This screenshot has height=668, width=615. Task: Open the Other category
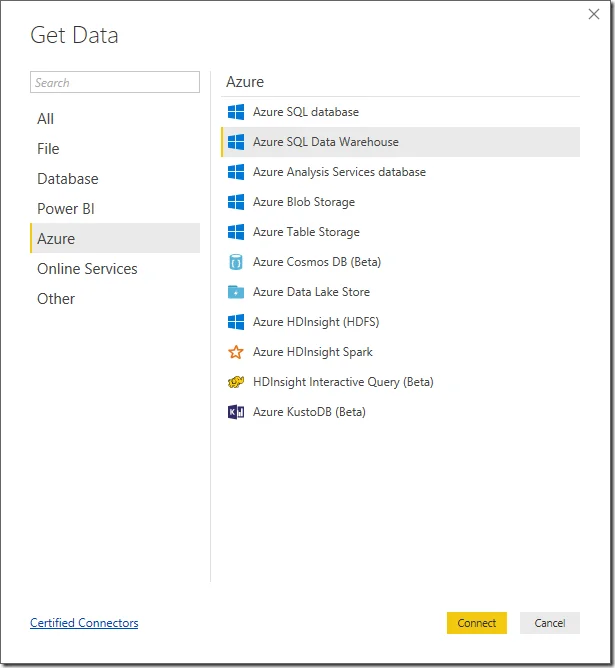[x=56, y=299]
